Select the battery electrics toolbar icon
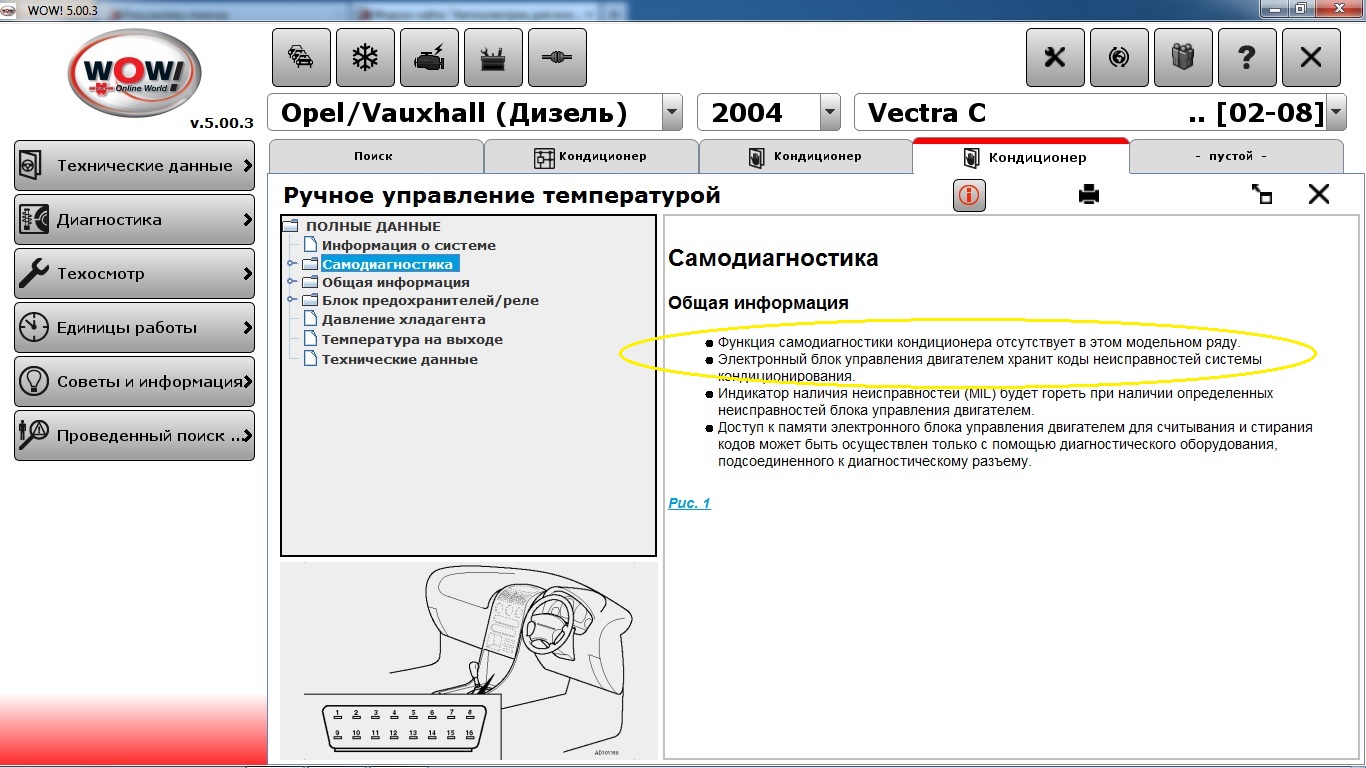This screenshot has width=1366, height=768. pyautogui.click(x=493, y=57)
